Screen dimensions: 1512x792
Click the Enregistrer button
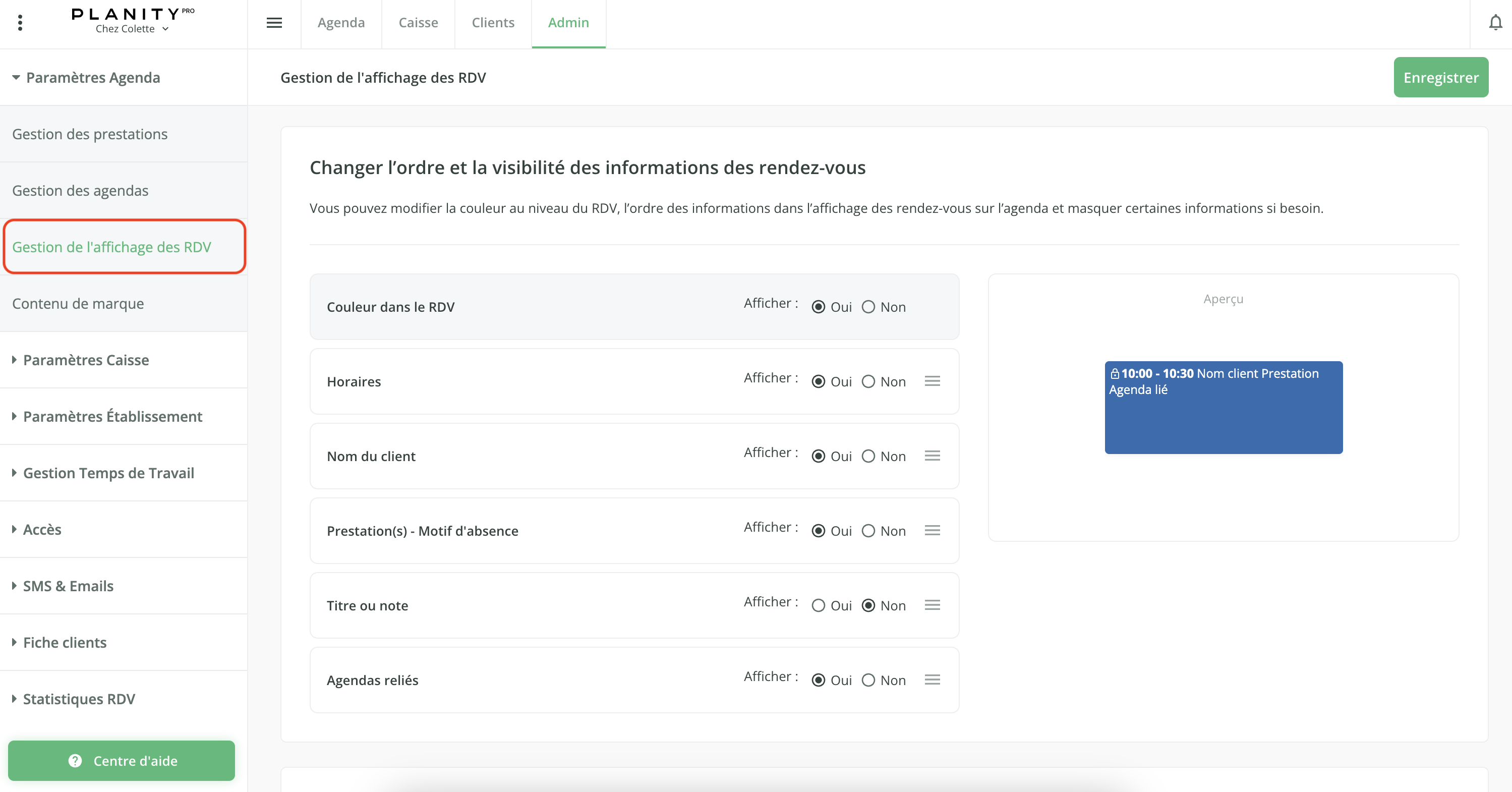(x=1440, y=78)
